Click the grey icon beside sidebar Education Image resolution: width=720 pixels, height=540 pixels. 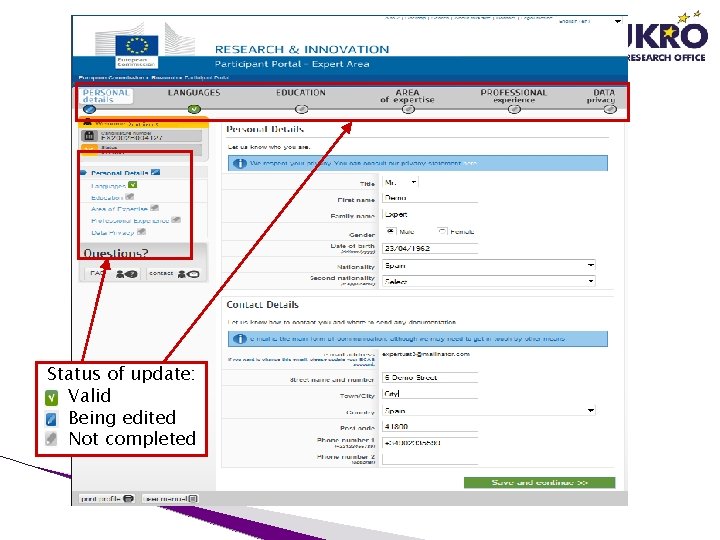click(130, 197)
